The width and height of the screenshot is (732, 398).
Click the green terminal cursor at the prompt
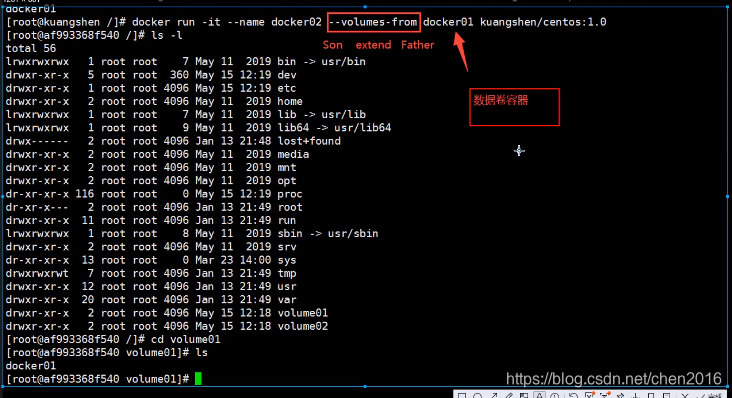198,378
